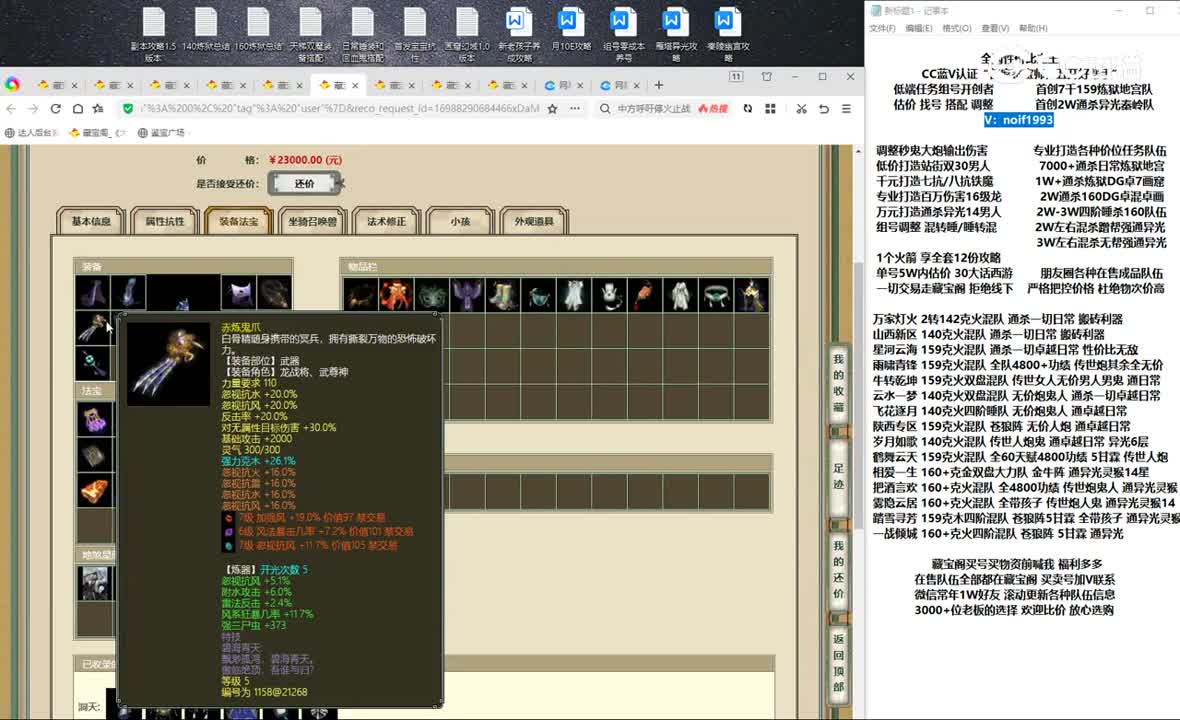Open the 月10E攻略 WPS document on desktop
1180x720 pixels.
click(570, 29)
